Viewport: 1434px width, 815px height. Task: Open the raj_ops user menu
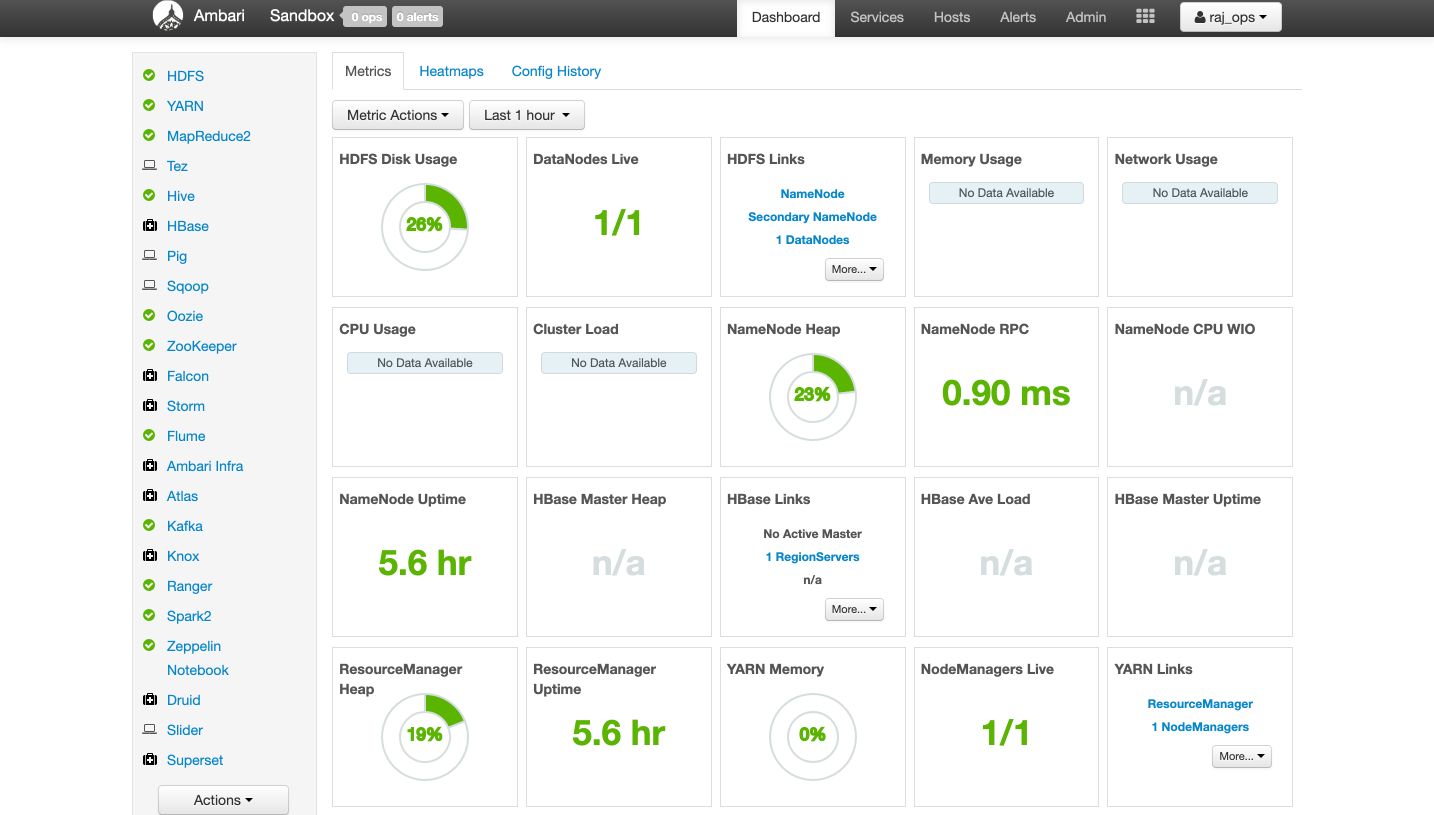pos(1231,17)
